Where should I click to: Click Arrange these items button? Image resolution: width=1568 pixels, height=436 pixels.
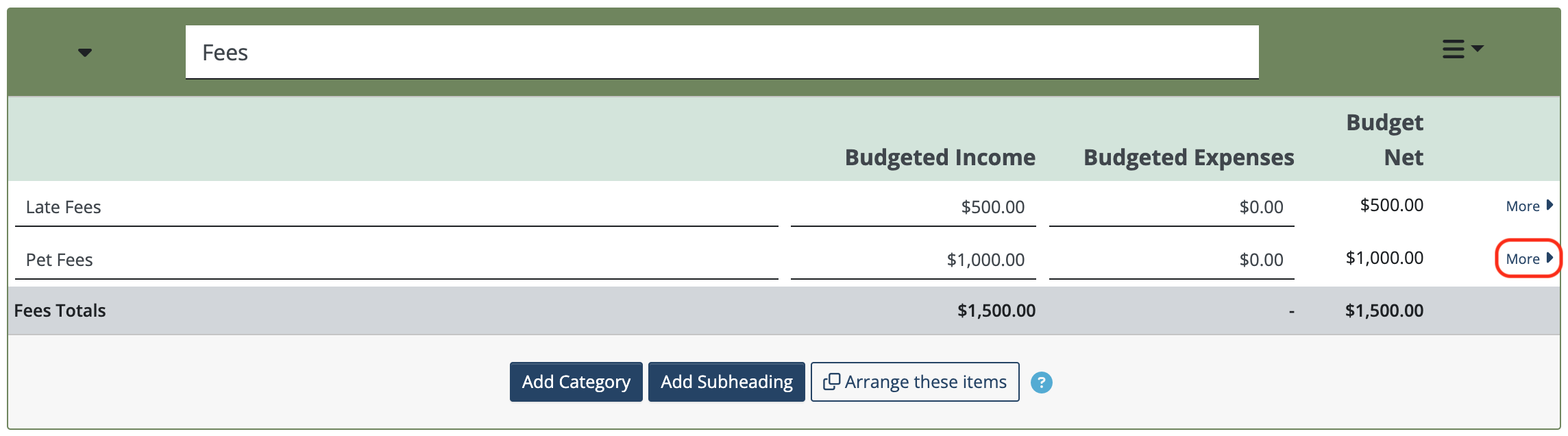click(x=915, y=382)
